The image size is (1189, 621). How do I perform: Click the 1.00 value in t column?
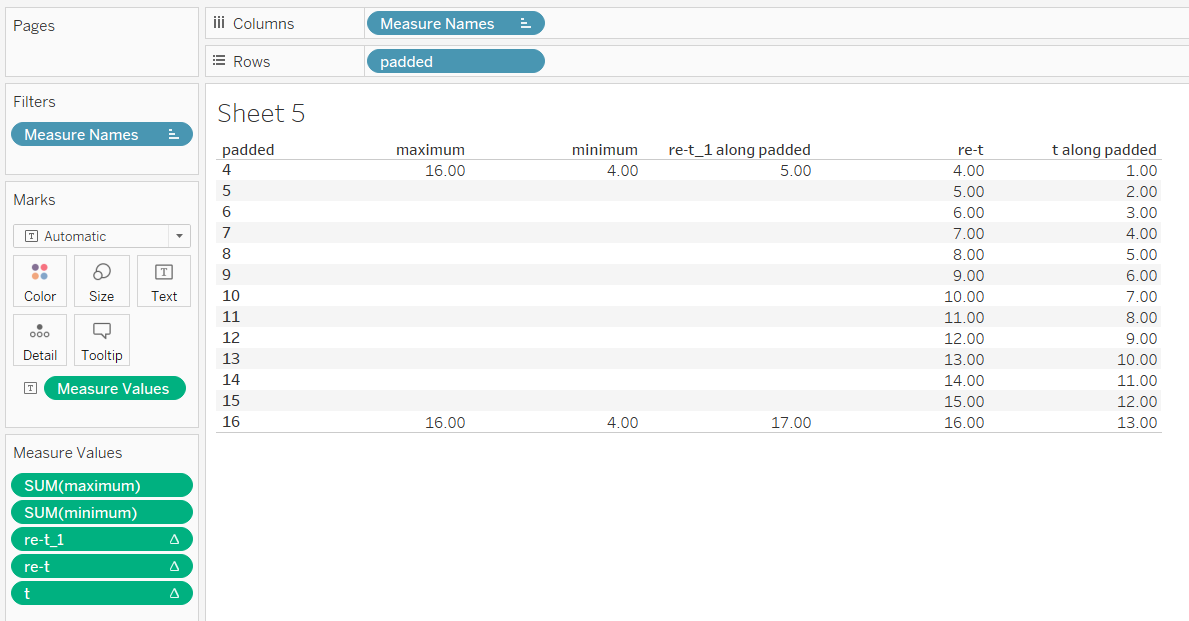[x=1141, y=171]
